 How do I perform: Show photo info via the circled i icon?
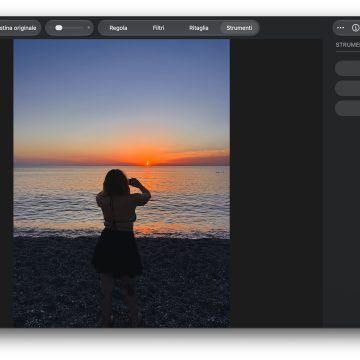click(355, 28)
